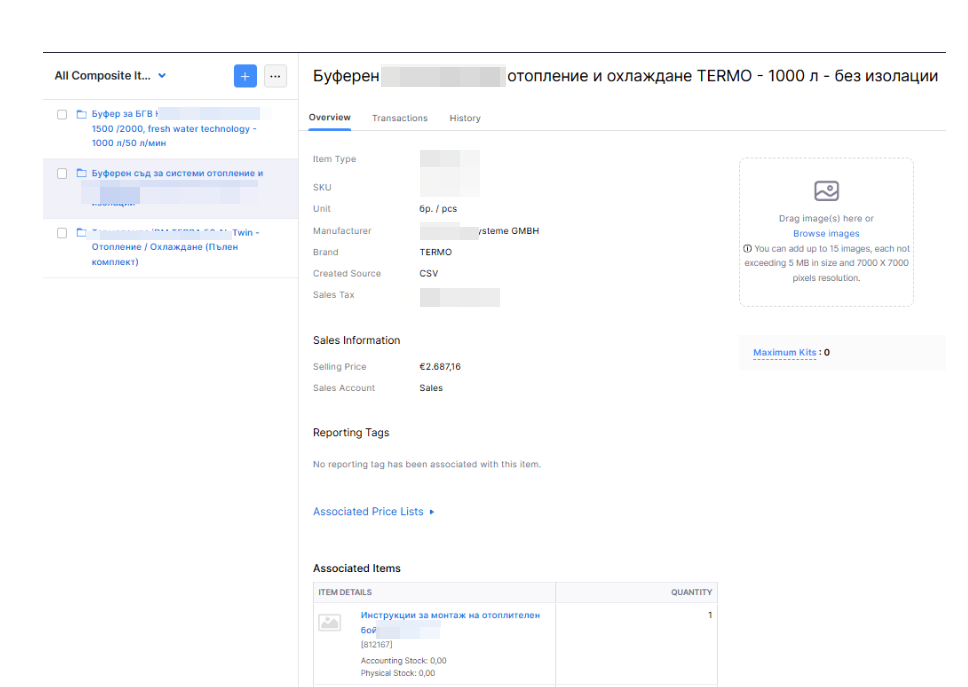The height and width of the screenshot is (687, 968).
Task: Click the plus icon to add a composite item
Action: (245, 76)
